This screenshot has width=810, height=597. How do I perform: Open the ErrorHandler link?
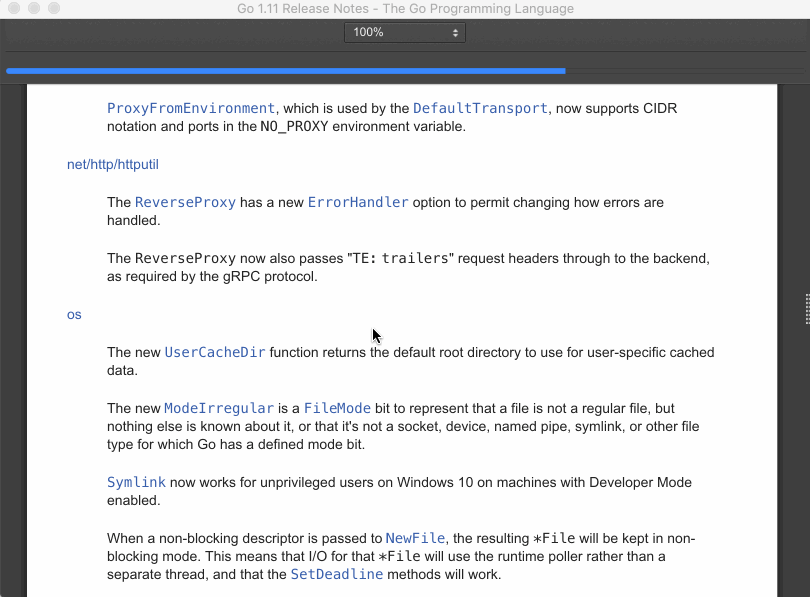click(x=358, y=202)
